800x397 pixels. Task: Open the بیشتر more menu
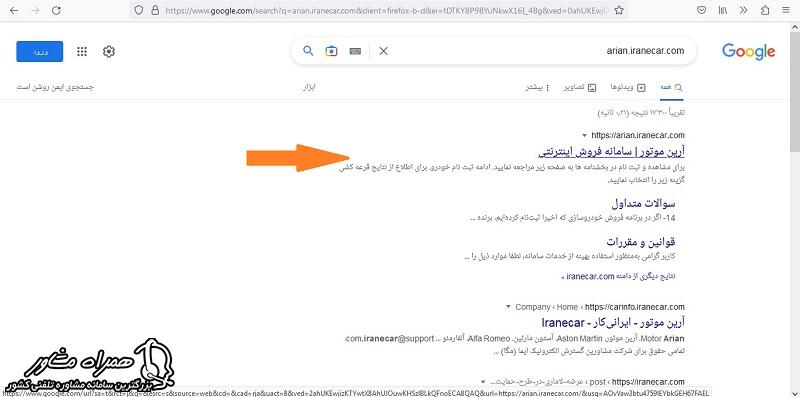click(538, 87)
